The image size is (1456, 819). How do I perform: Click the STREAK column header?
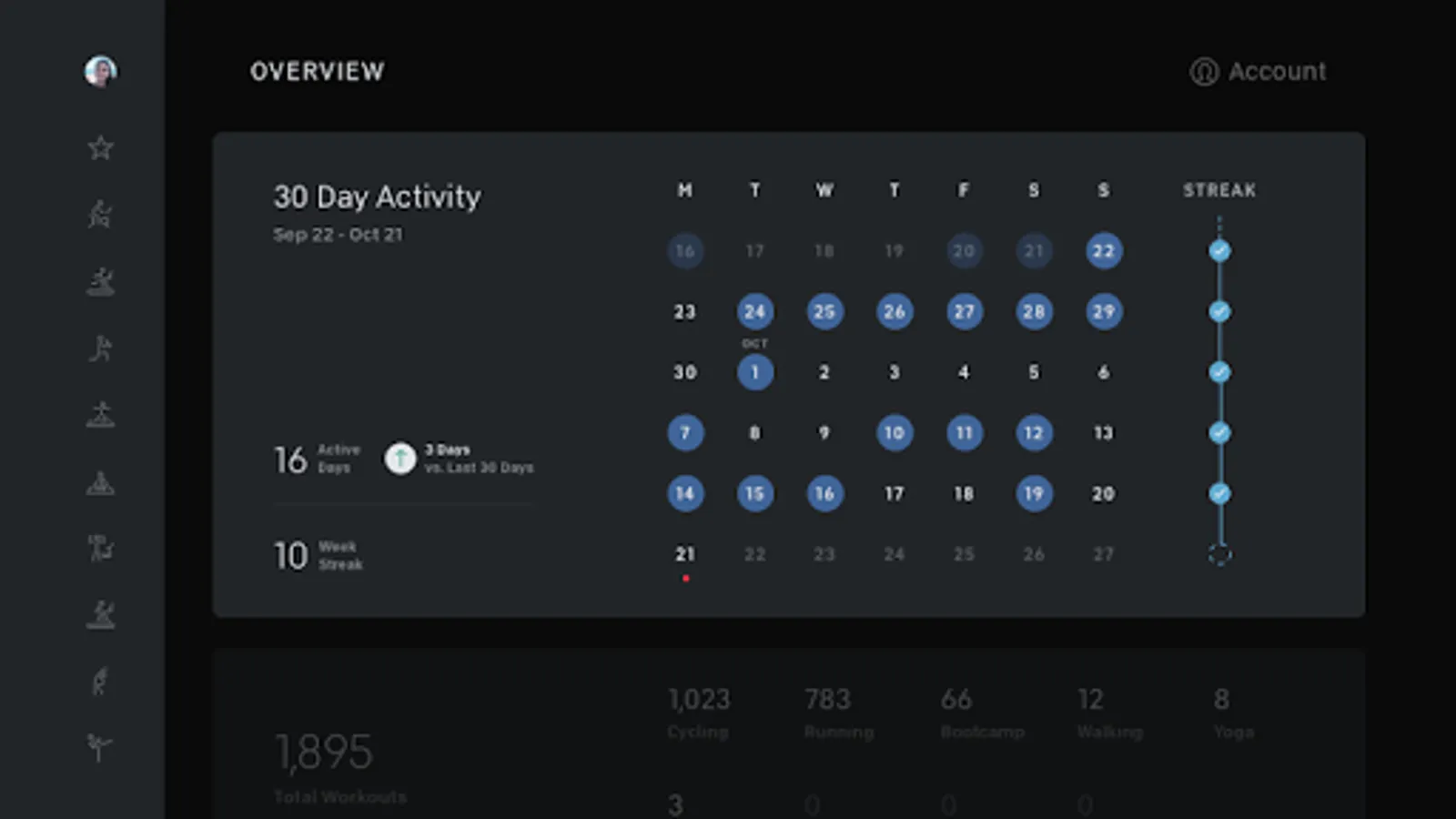(1219, 190)
